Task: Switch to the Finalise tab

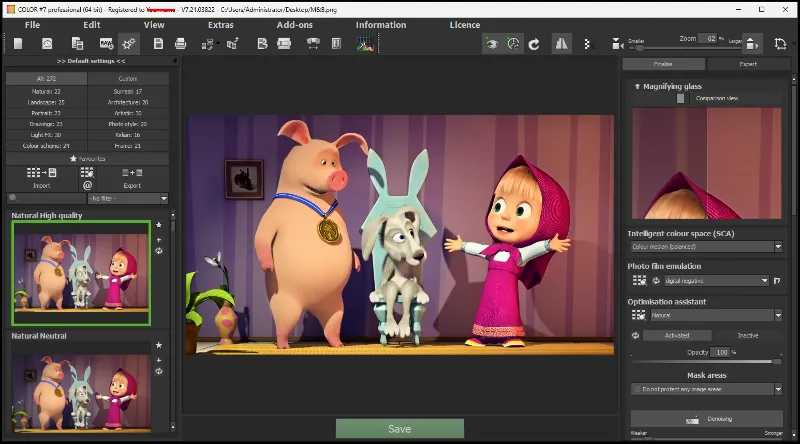Action: tap(663, 64)
